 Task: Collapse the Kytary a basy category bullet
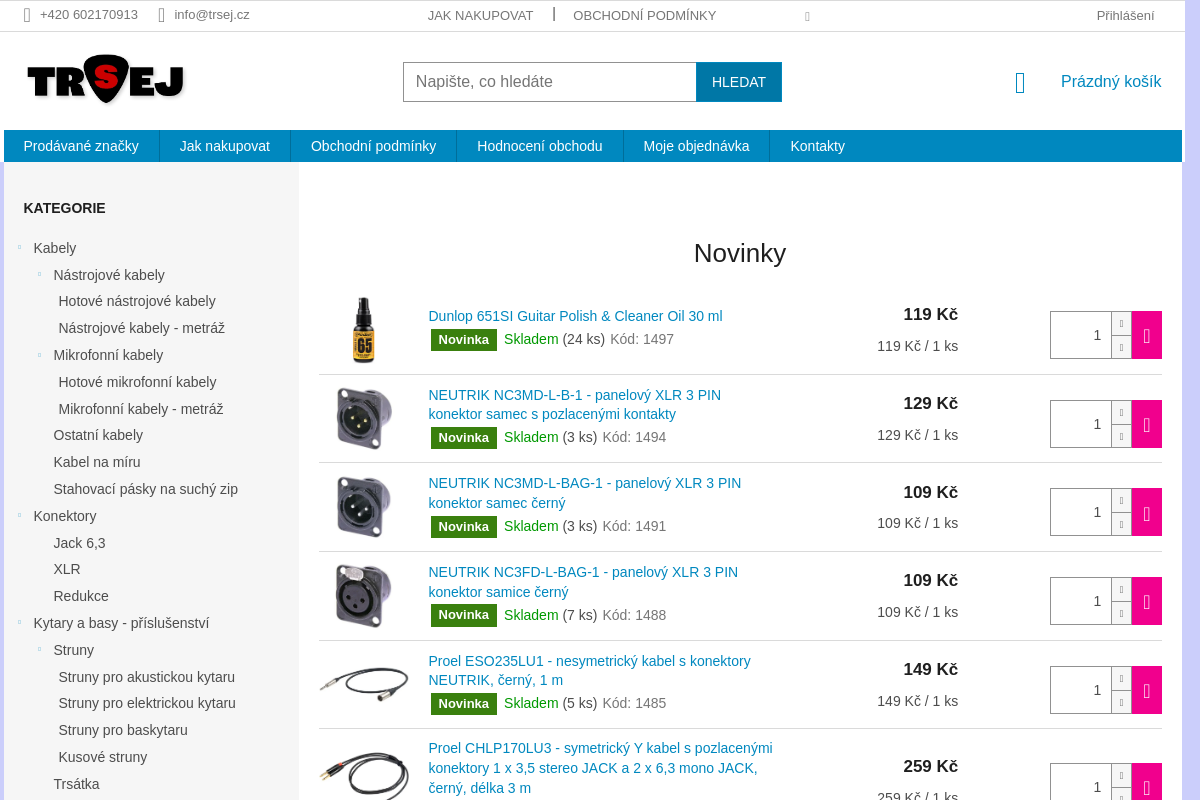[x=19, y=622]
